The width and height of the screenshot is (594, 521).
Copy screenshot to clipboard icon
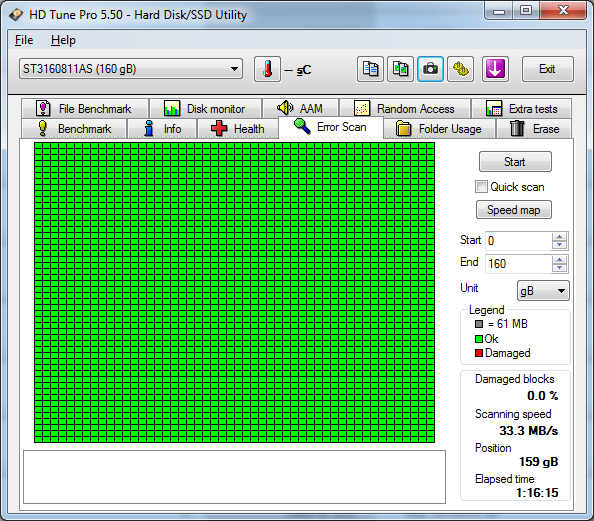[x=400, y=69]
